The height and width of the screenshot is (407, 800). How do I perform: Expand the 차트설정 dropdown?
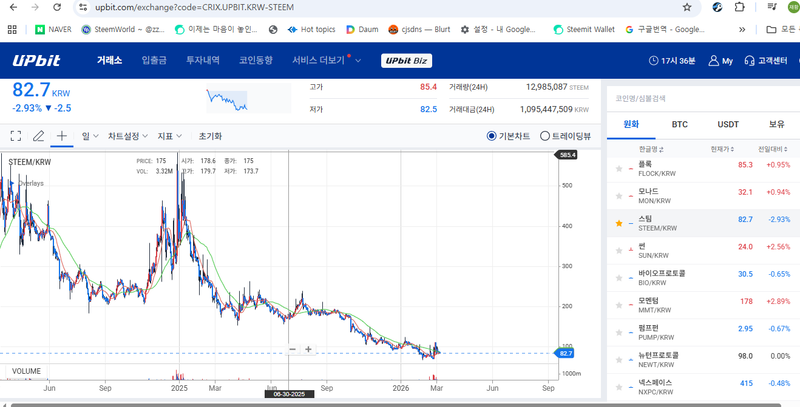(x=127, y=136)
